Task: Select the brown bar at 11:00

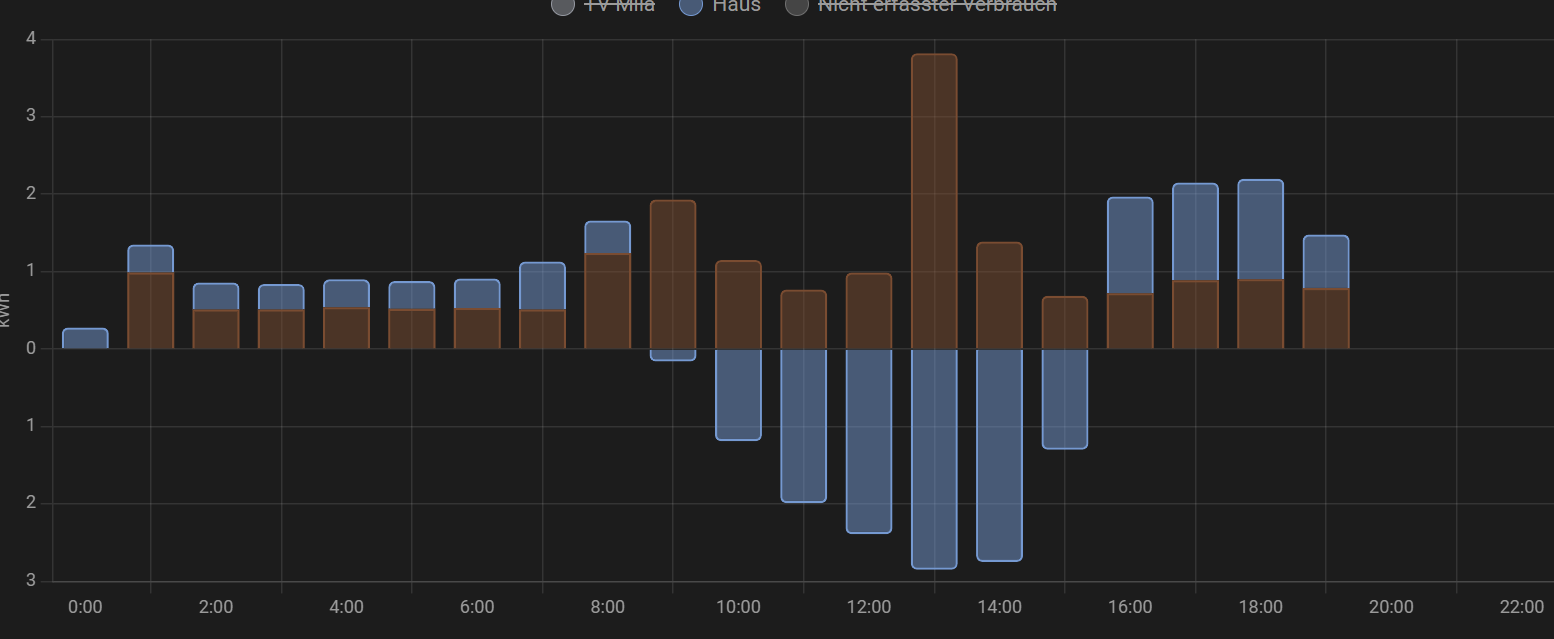Action: pos(803,320)
